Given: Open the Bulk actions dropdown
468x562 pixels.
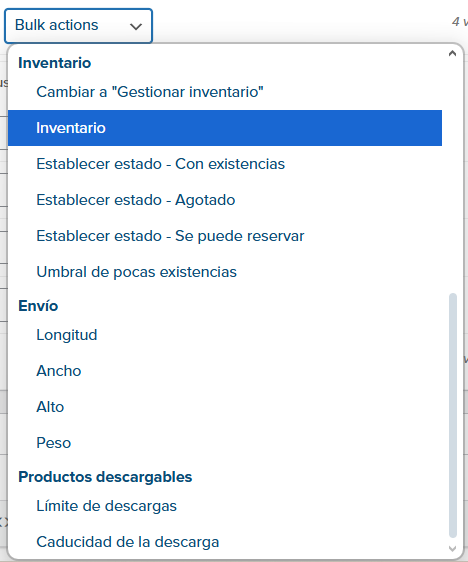Looking at the screenshot, I should [78, 26].
